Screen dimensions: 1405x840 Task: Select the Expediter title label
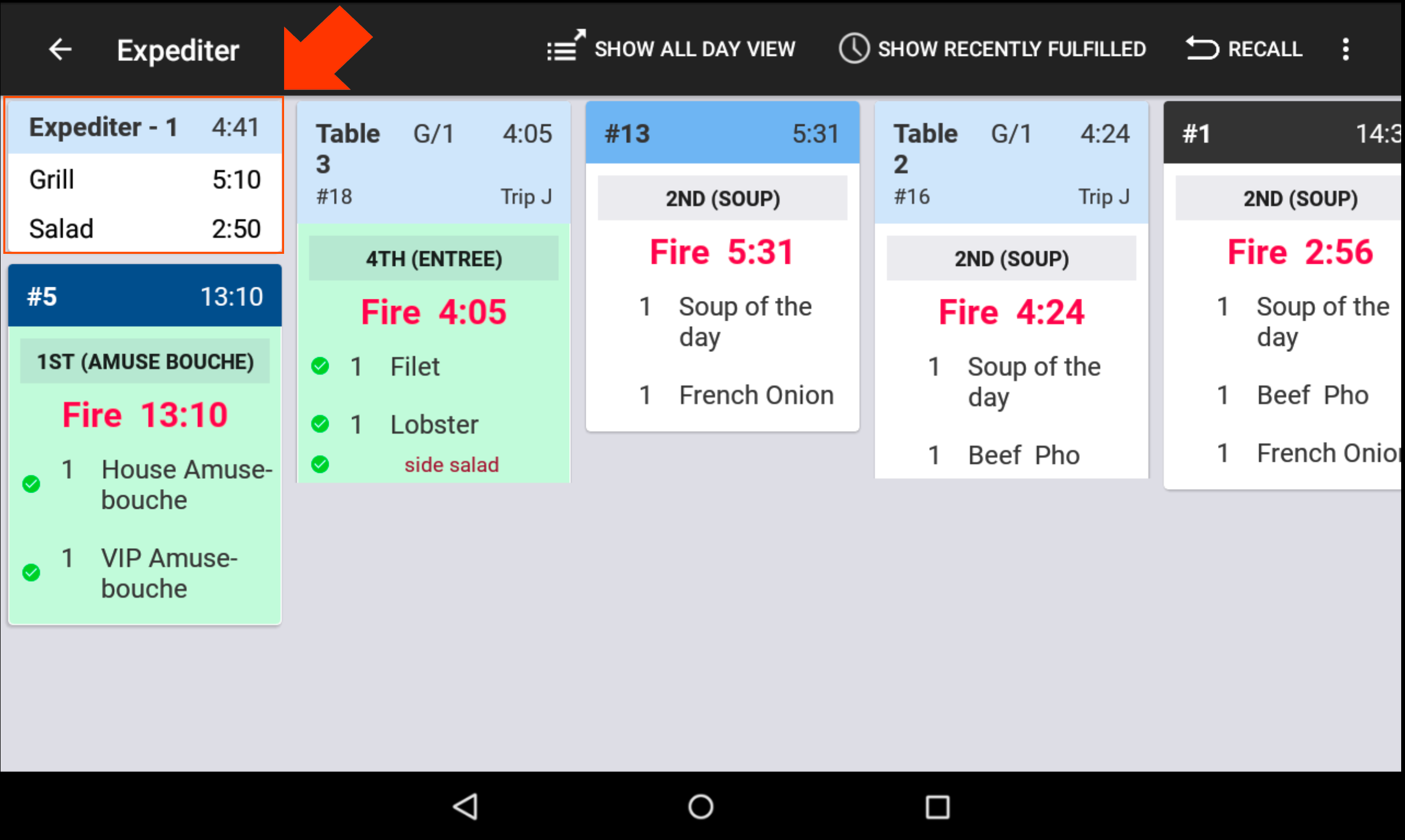(178, 50)
